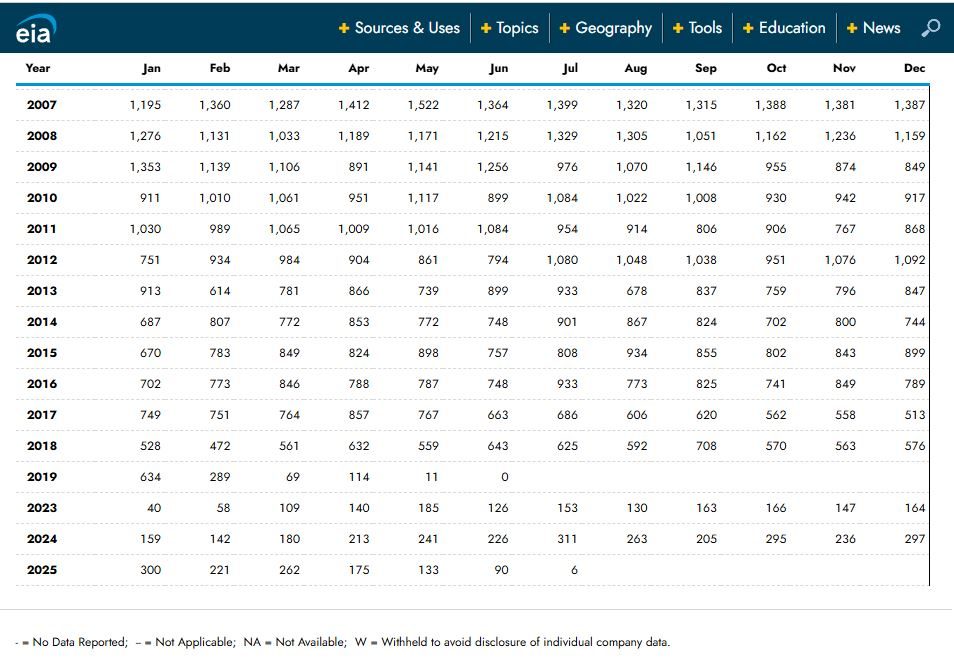Click the plus icon beside Topics

point(486,28)
